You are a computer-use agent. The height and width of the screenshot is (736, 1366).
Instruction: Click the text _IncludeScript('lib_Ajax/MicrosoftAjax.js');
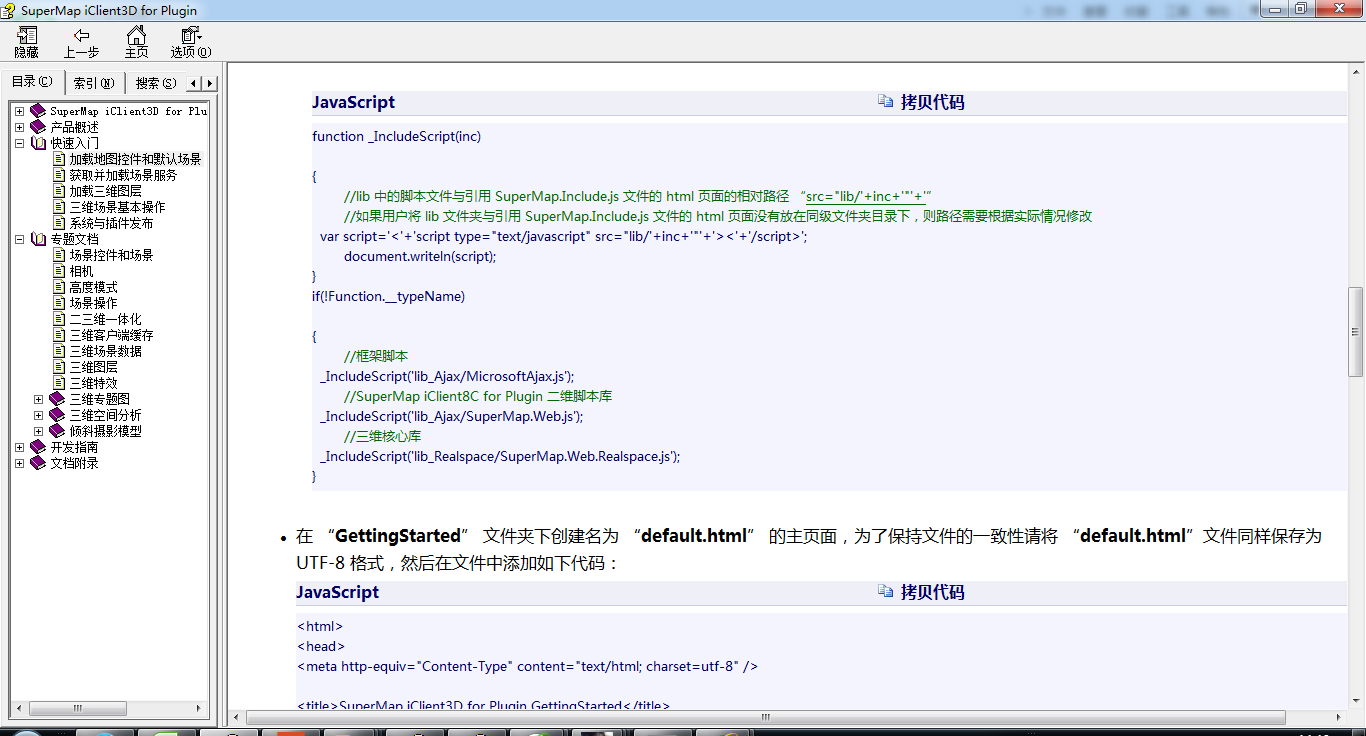click(x=447, y=376)
